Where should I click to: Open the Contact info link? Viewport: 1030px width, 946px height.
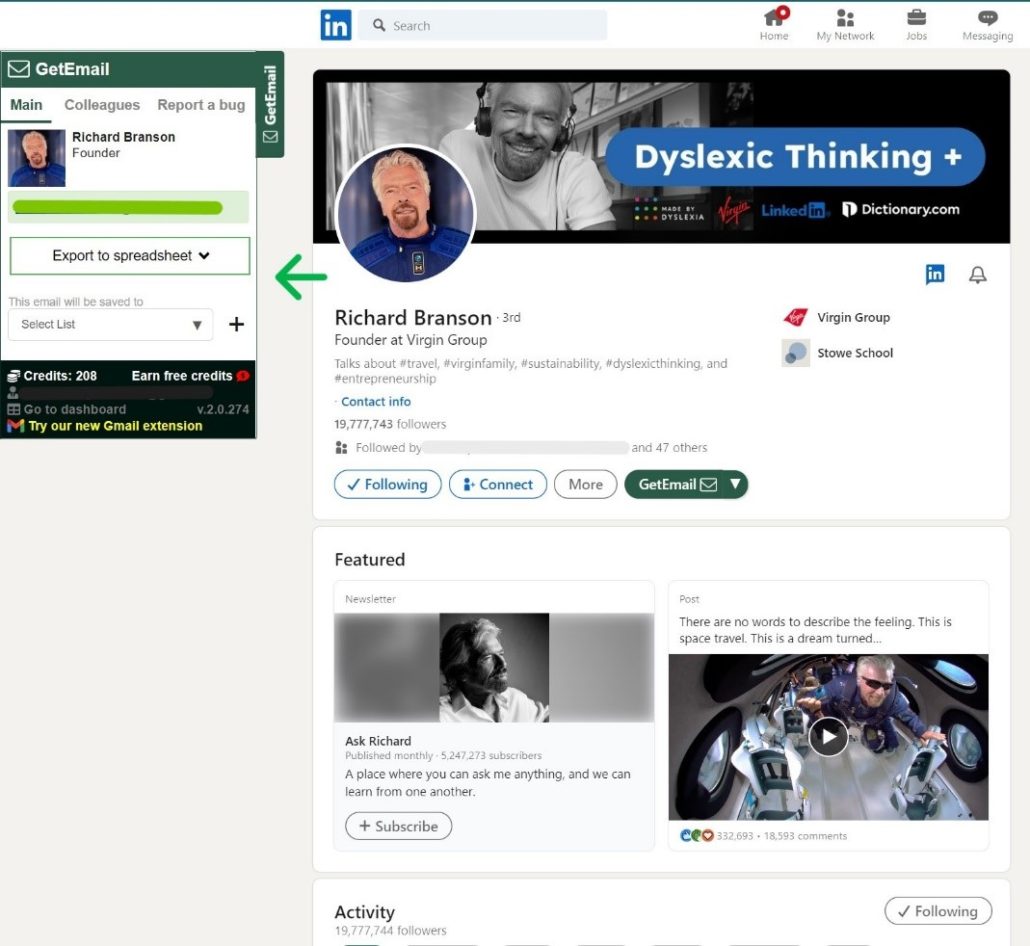tap(376, 401)
